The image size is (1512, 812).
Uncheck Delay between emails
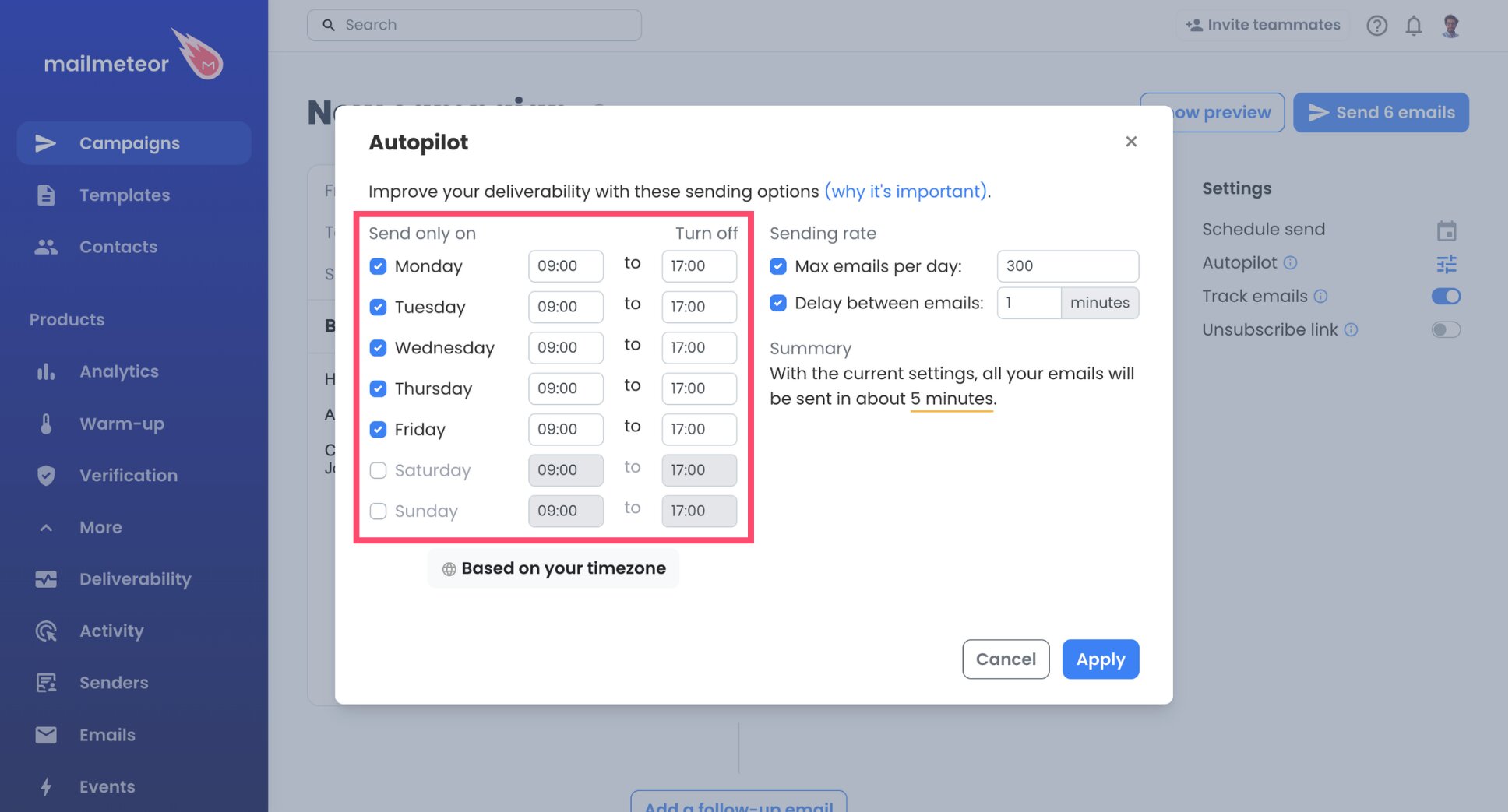(777, 303)
